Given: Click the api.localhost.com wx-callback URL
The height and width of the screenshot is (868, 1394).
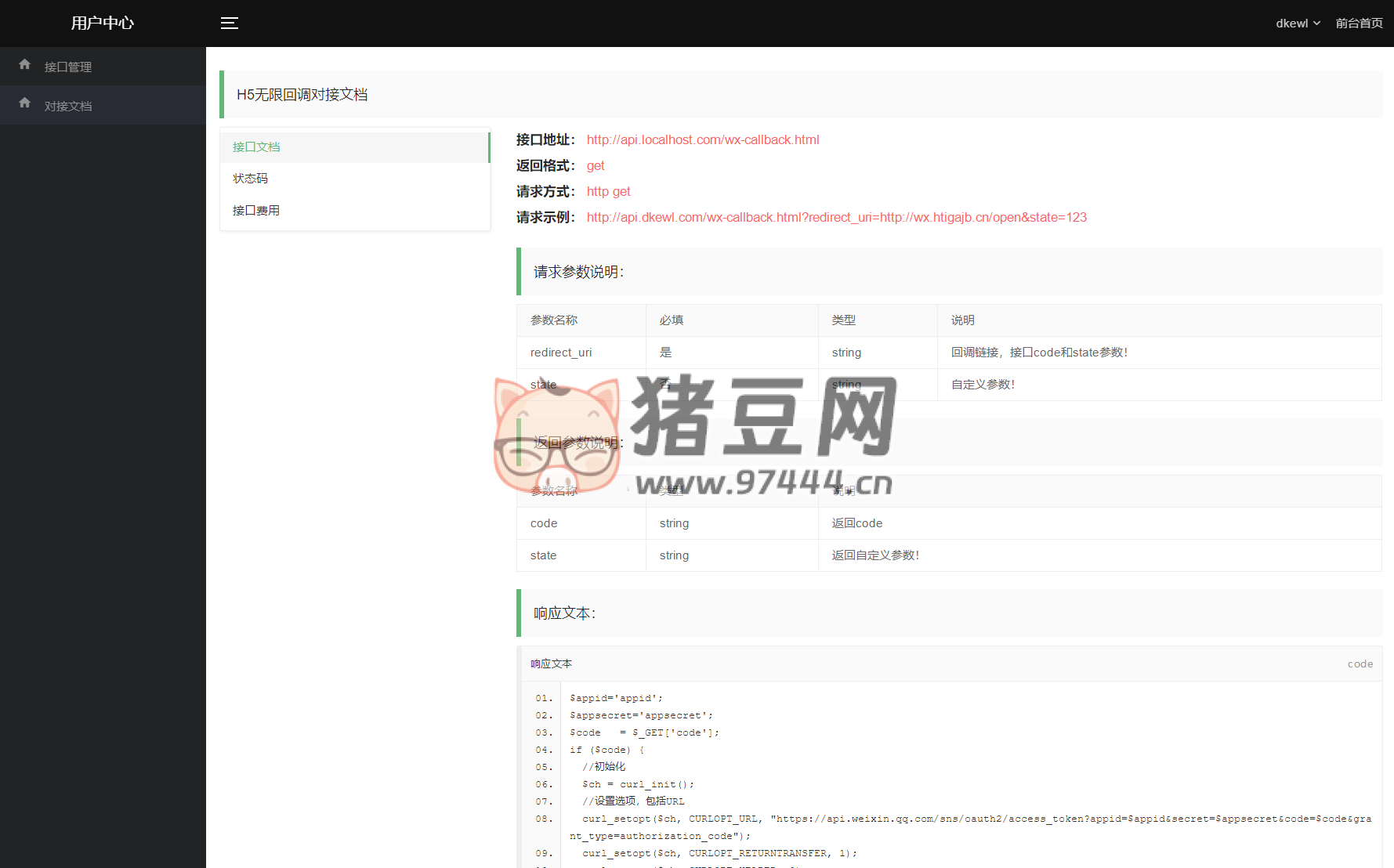Looking at the screenshot, I should (703, 140).
